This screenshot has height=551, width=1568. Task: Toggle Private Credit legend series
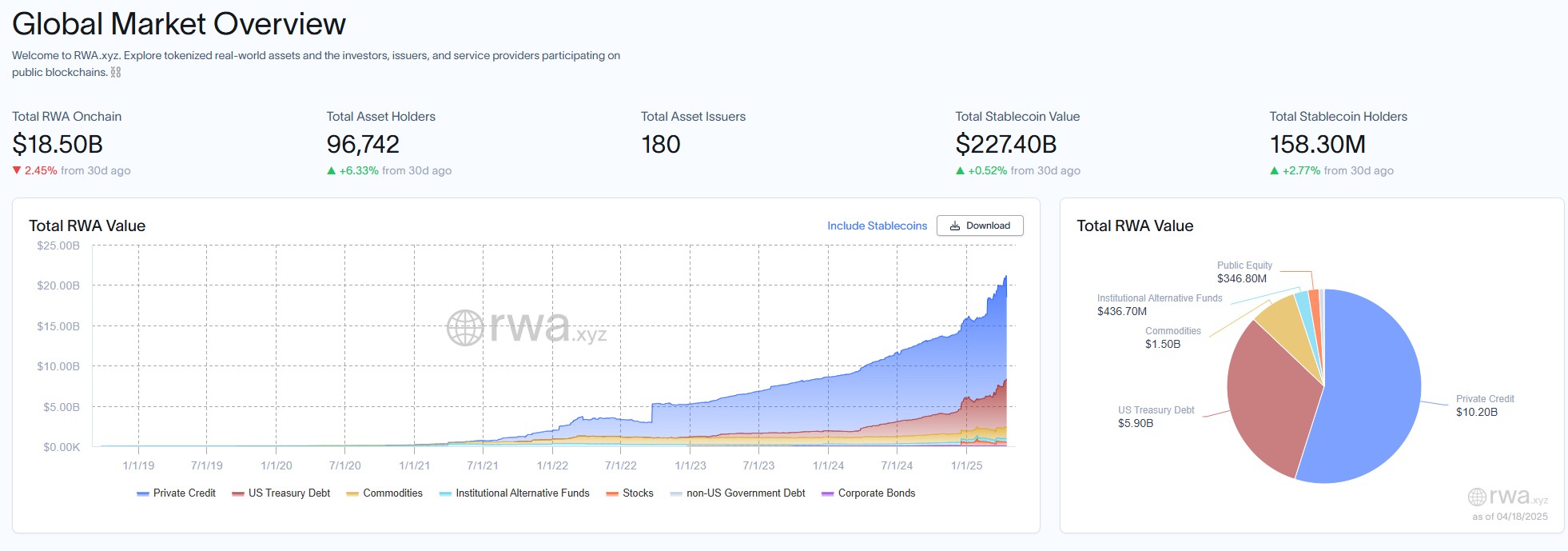click(176, 493)
